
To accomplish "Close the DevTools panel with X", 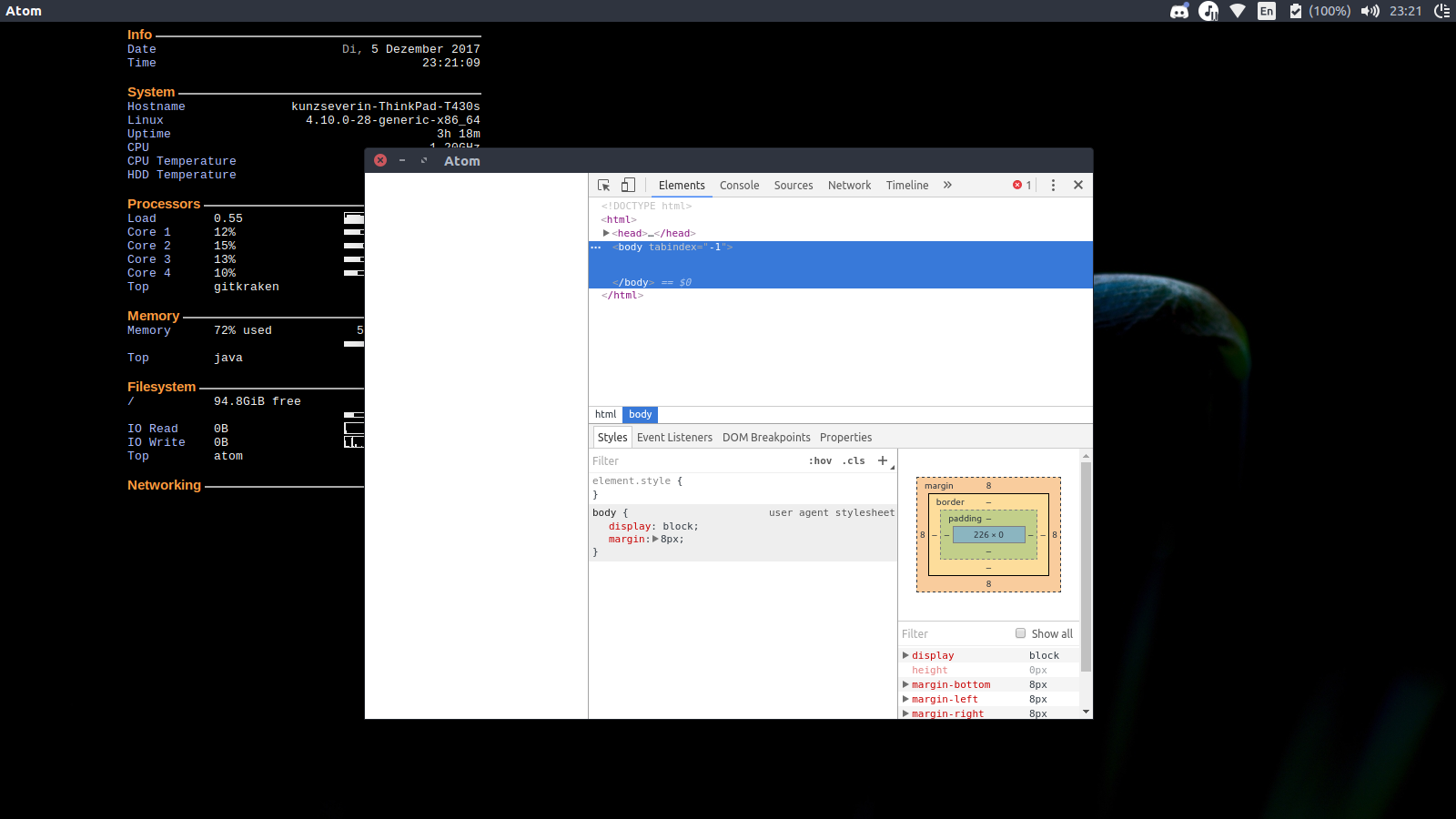I will pos(1078,185).
